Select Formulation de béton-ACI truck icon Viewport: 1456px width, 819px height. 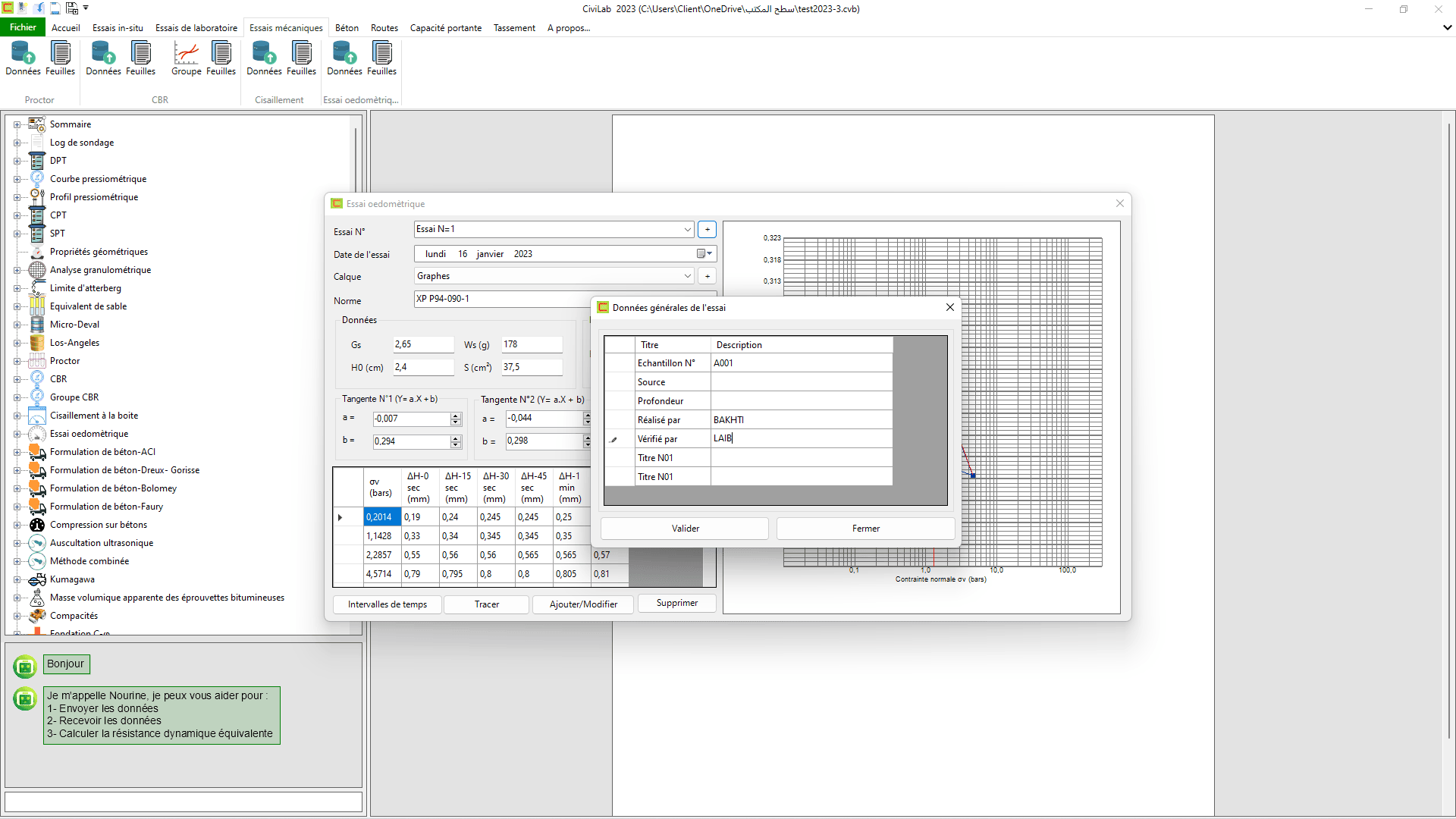click(x=37, y=452)
